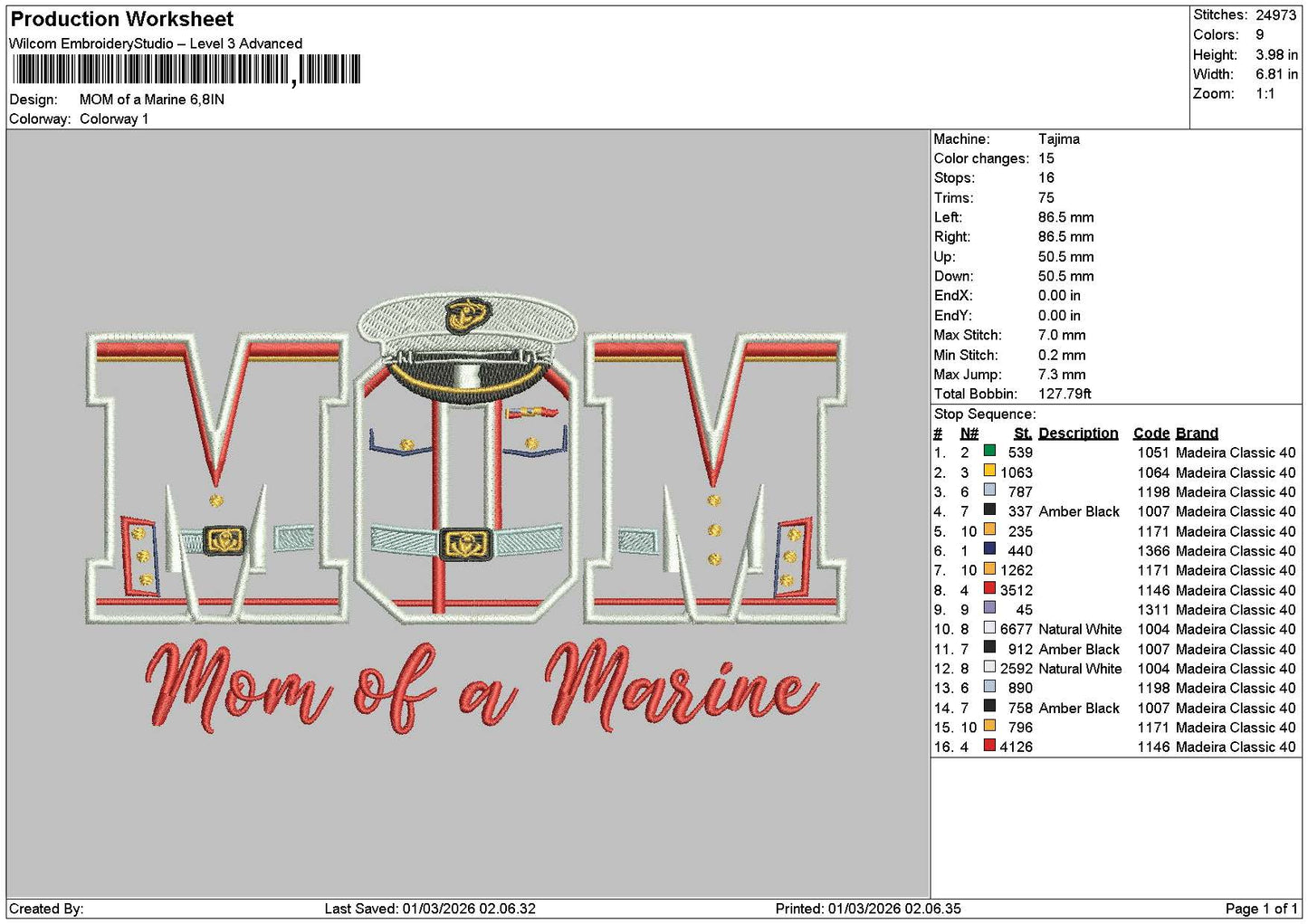The width and height of the screenshot is (1308, 924).
Task: Click 'Amber Black' description in stop row 4
Action: [1079, 511]
